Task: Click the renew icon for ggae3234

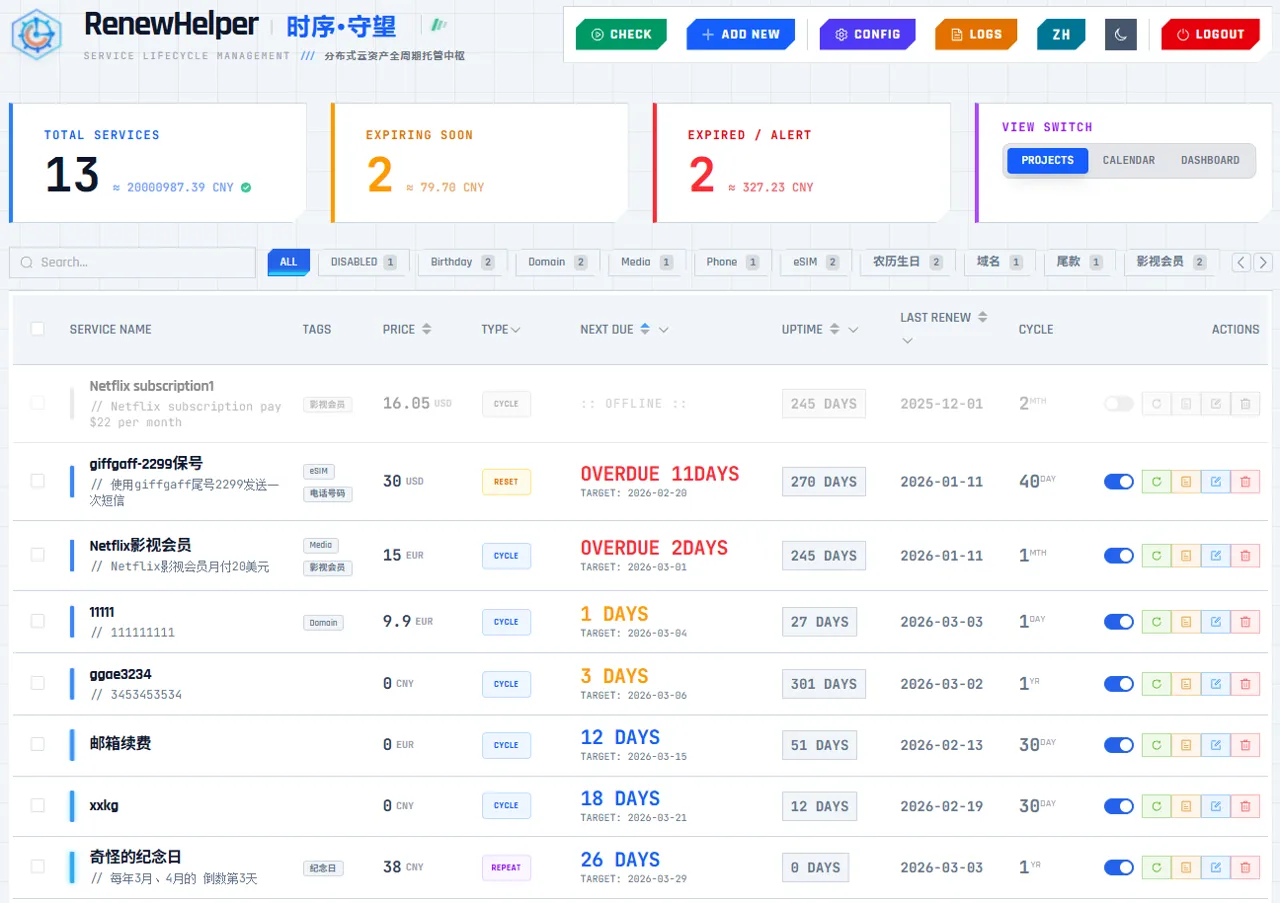Action: point(1156,684)
